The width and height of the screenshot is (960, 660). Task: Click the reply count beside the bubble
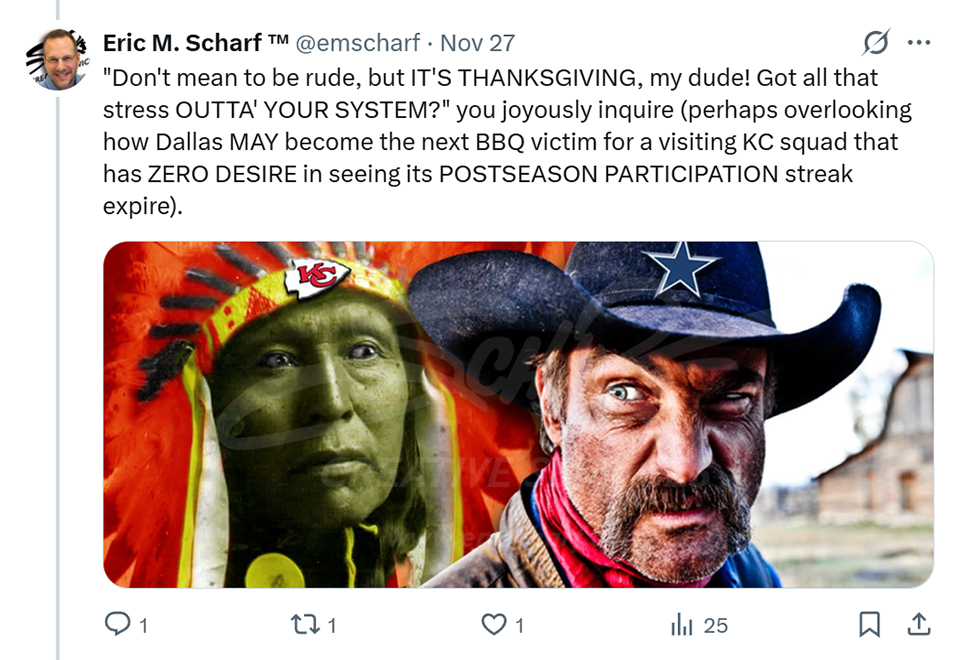(143, 626)
